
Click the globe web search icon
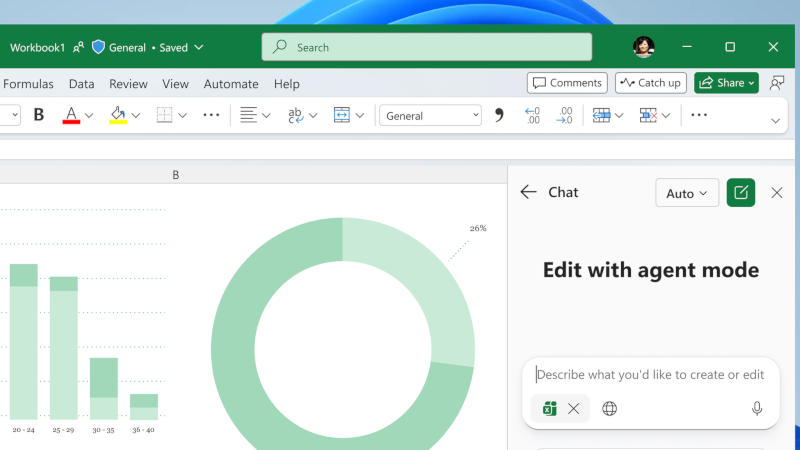click(x=609, y=408)
